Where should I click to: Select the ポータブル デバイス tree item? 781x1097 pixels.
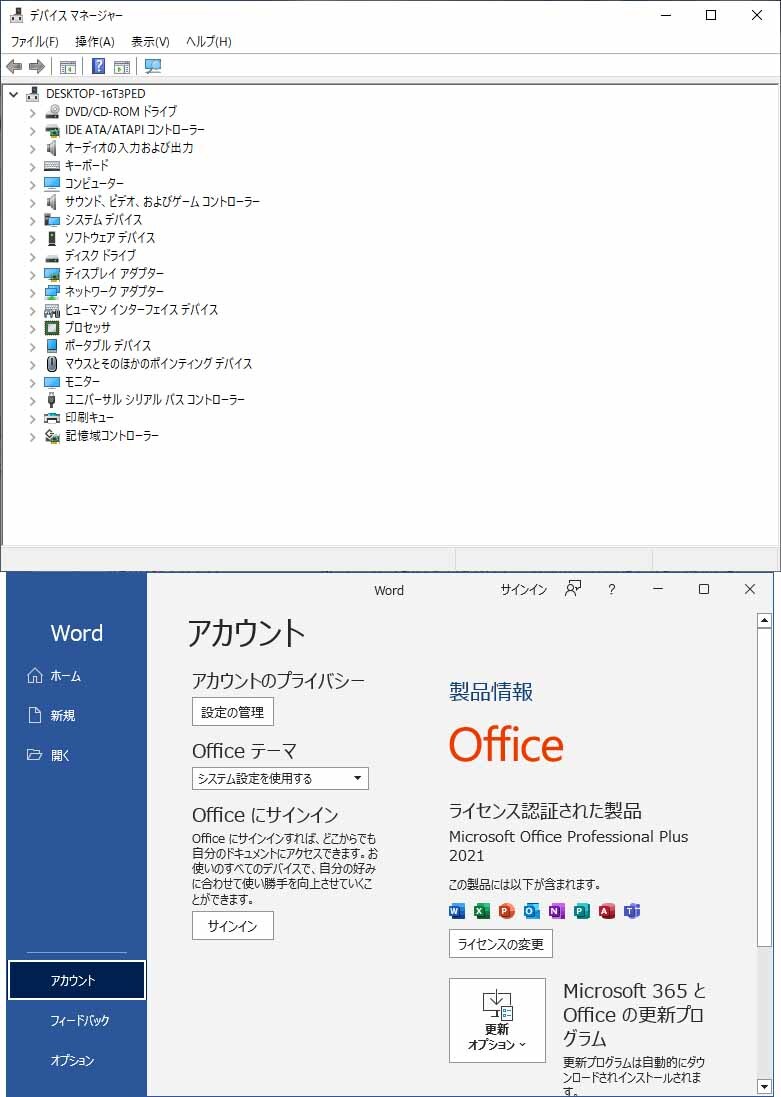click(x=108, y=346)
